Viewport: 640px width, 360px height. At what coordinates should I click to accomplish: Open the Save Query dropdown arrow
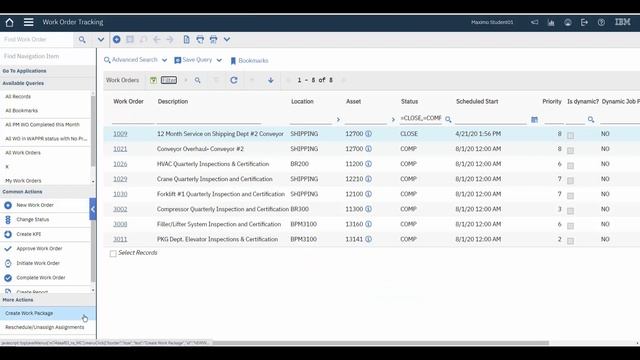tap(219, 60)
